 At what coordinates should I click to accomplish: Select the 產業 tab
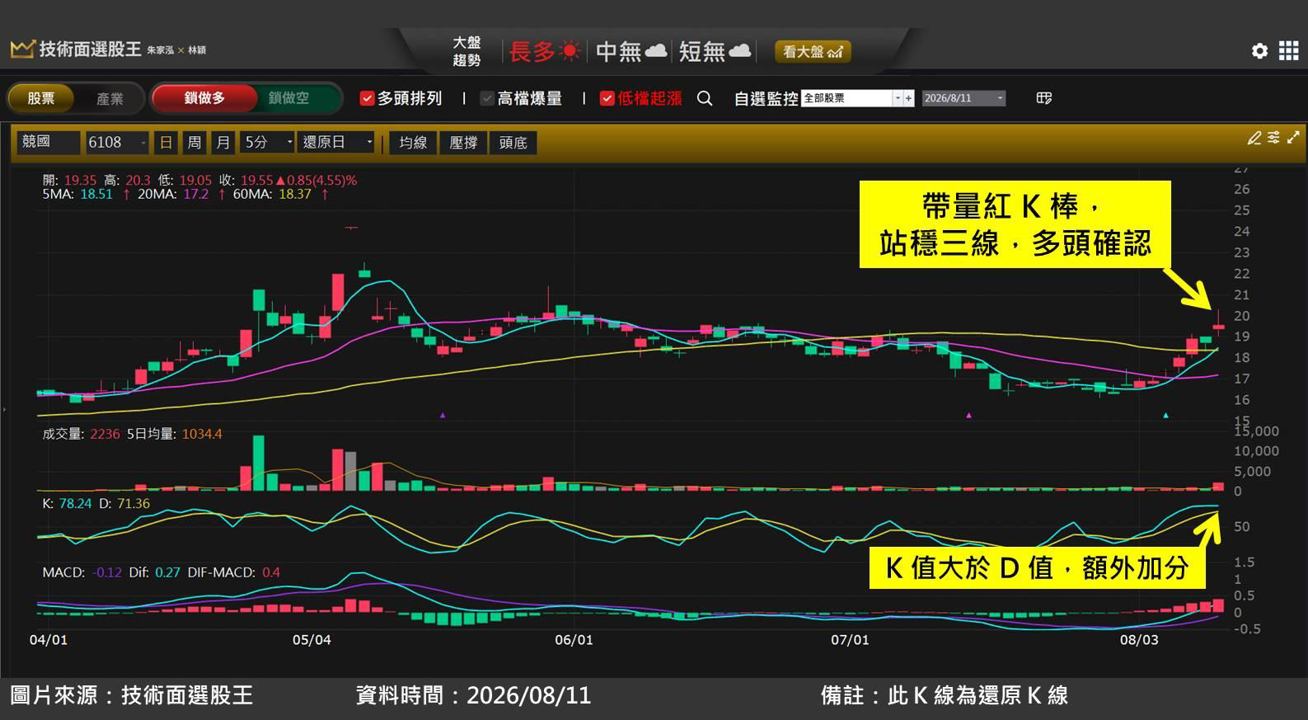point(110,98)
